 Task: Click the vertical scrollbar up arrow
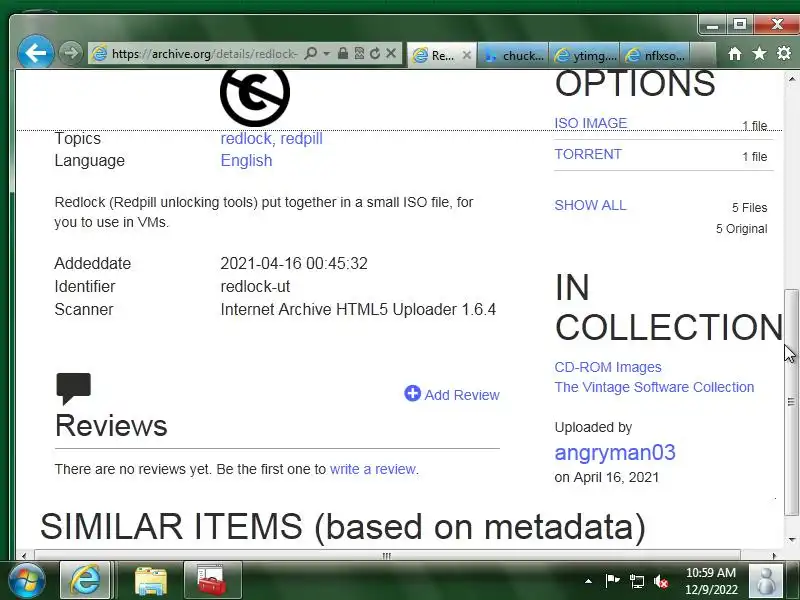[x=791, y=79]
